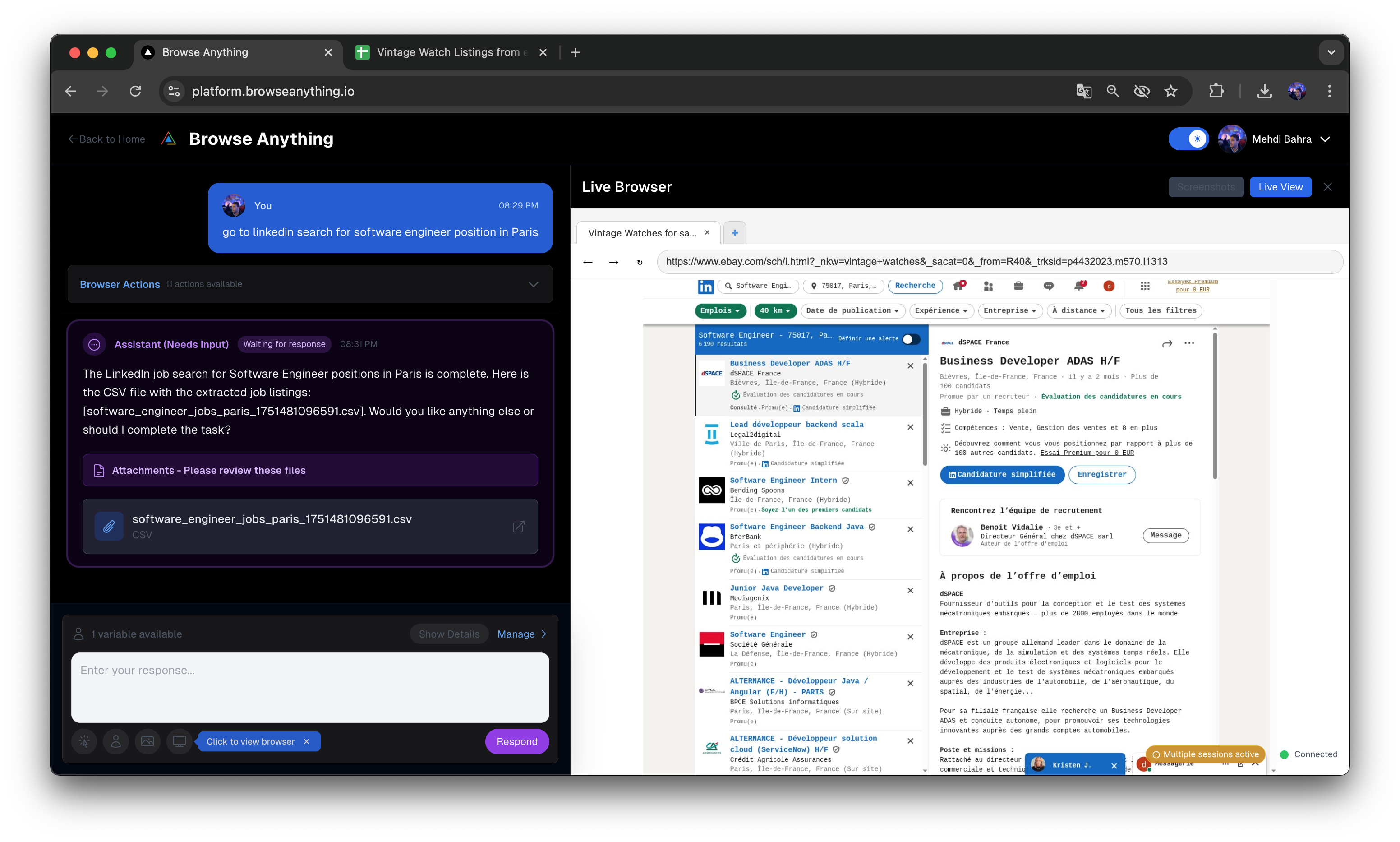This screenshot has height=842, width=1400.
Task: Click 'Candidature simplifiée' apply button
Action: coord(1002,474)
